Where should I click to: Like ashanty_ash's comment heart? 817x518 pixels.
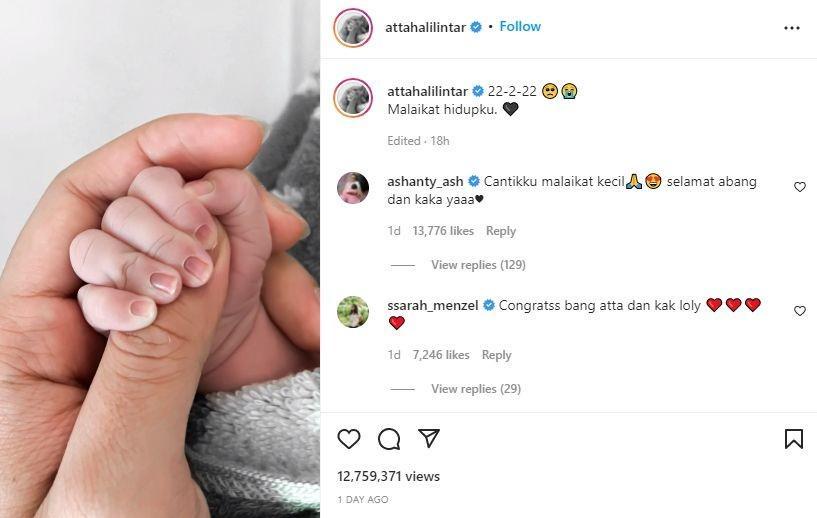coord(800,187)
